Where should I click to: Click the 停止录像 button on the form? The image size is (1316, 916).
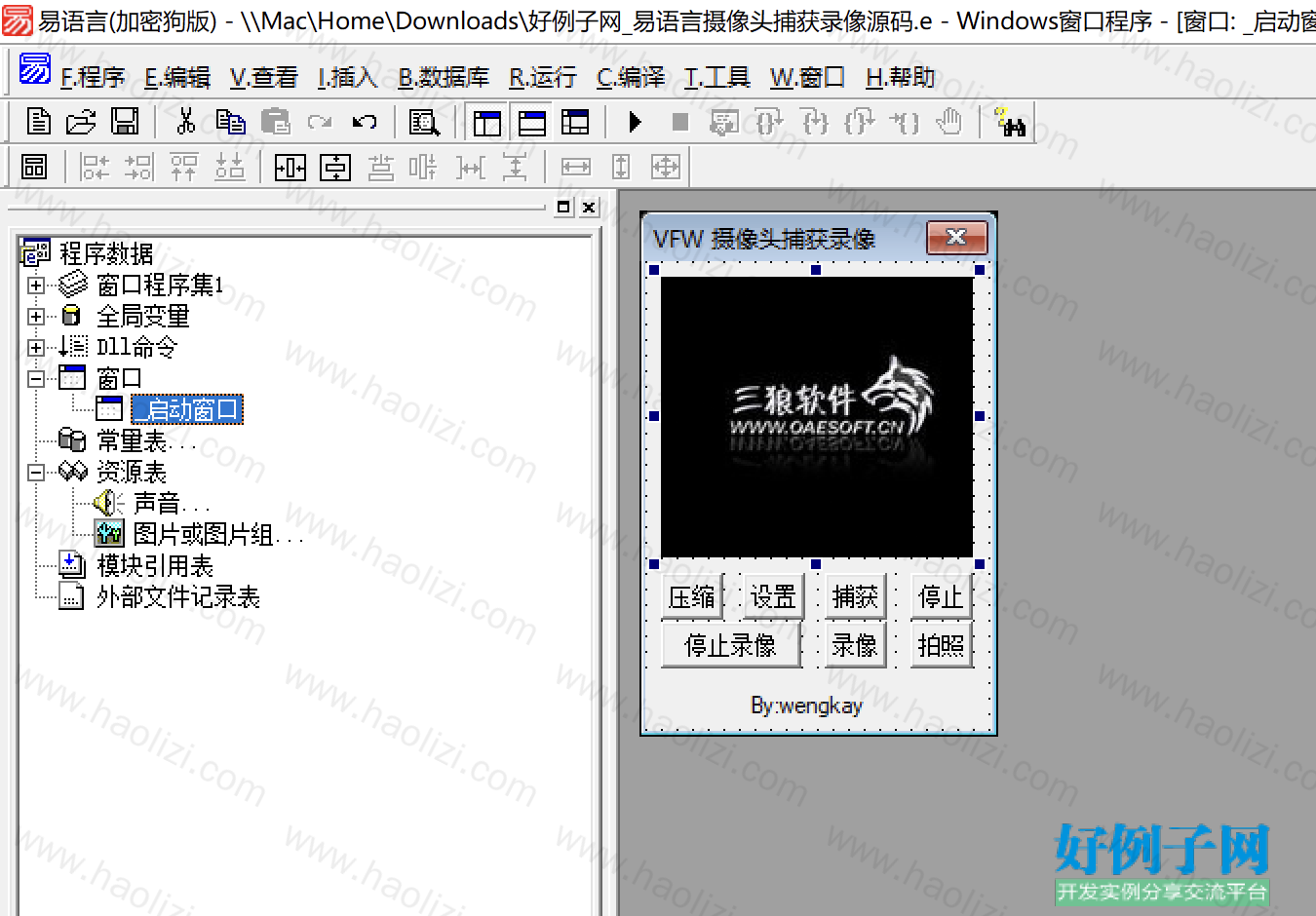point(731,645)
